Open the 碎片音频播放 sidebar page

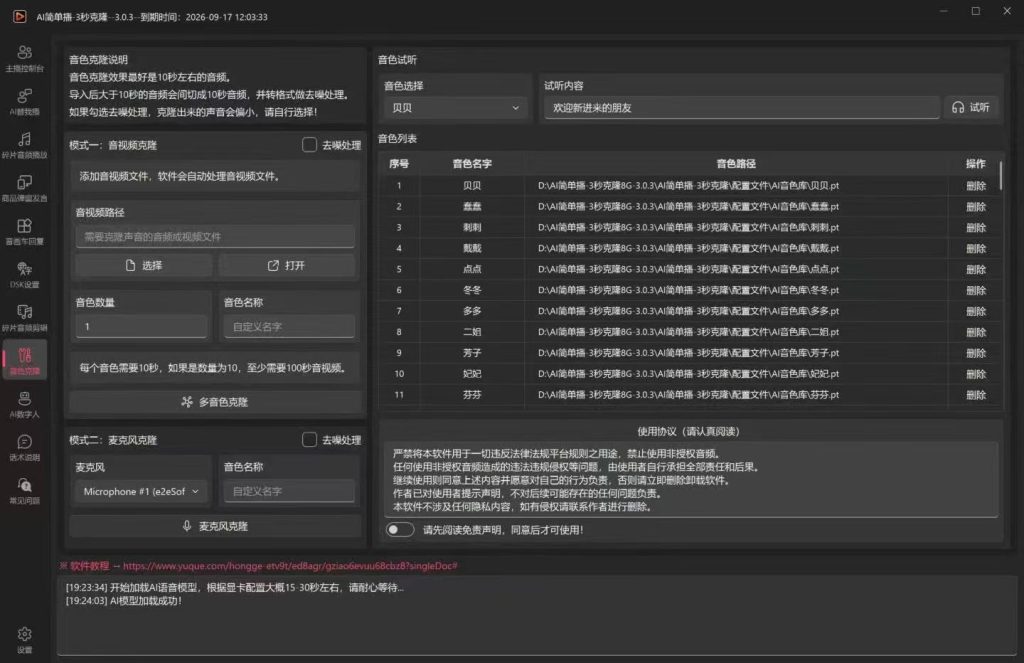(x=25, y=145)
